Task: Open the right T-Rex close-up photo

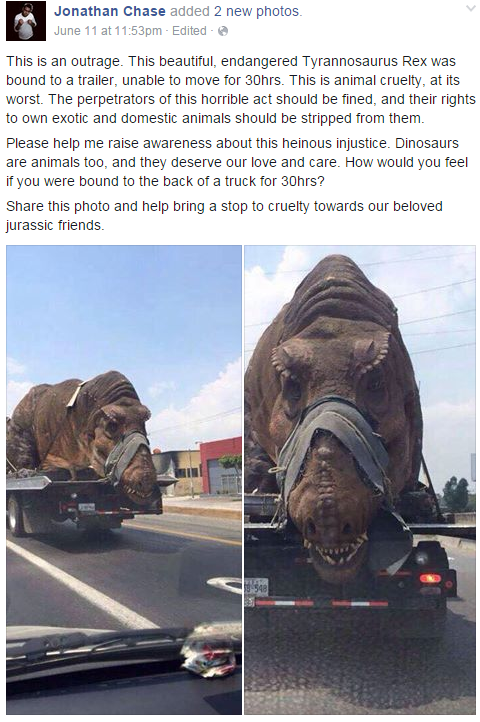Action: (360, 479)
